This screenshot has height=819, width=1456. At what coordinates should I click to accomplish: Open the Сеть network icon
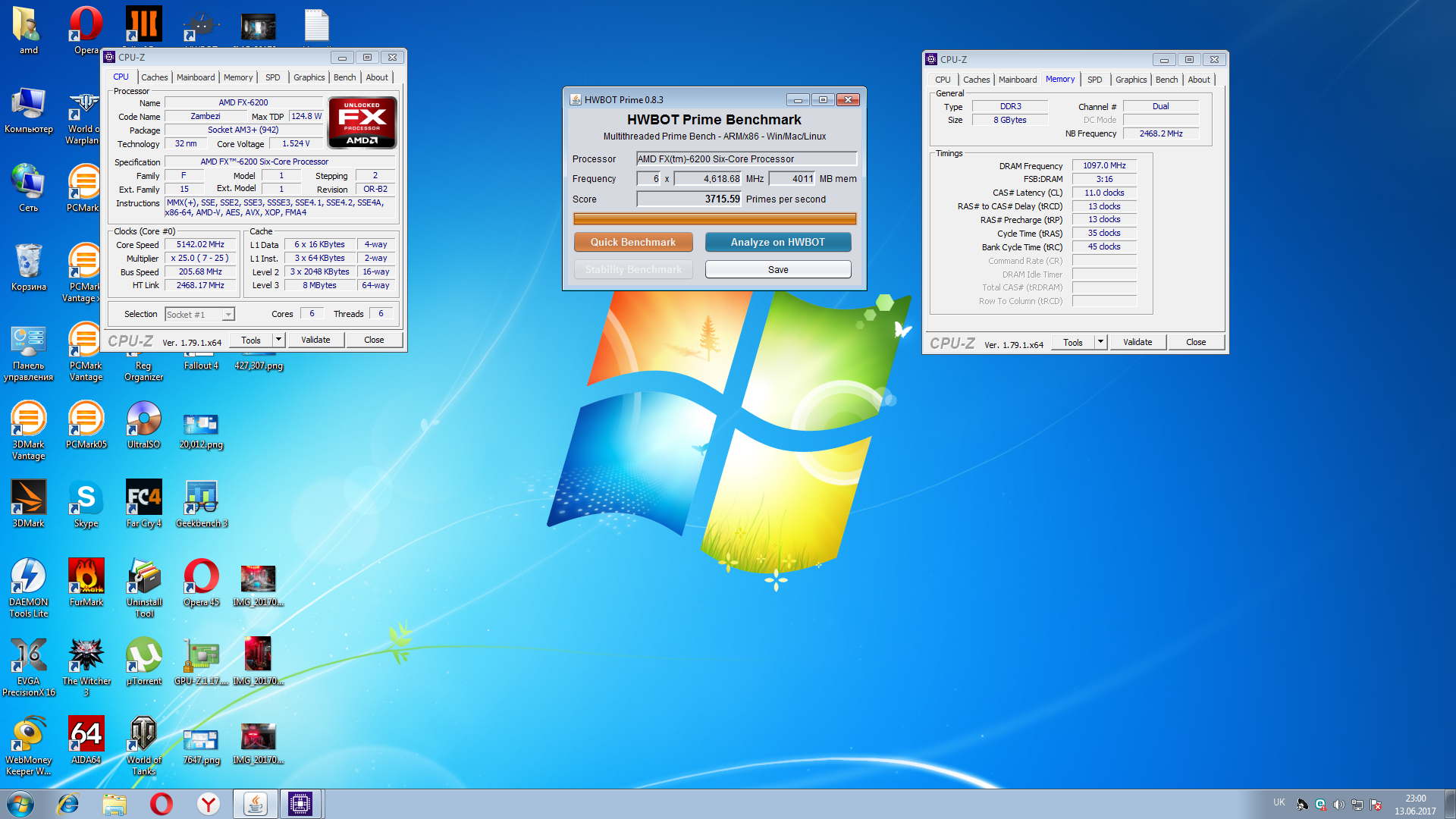[28, 188]
